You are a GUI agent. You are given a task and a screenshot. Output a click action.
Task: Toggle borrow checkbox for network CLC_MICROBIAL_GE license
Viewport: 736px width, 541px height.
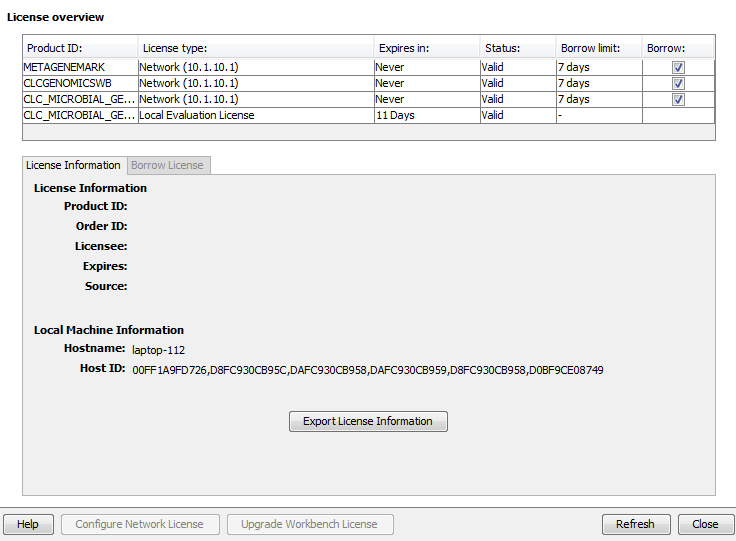point(678,99)
